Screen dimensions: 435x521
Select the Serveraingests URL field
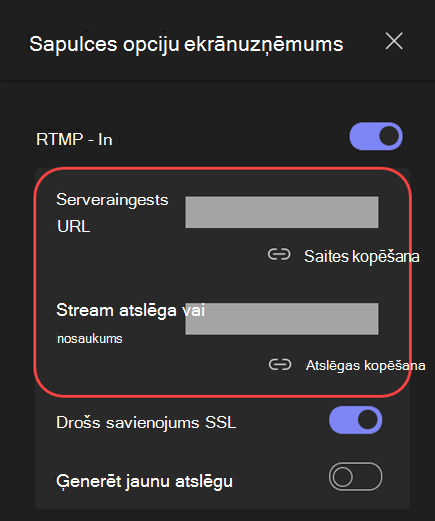pos(282,212)
